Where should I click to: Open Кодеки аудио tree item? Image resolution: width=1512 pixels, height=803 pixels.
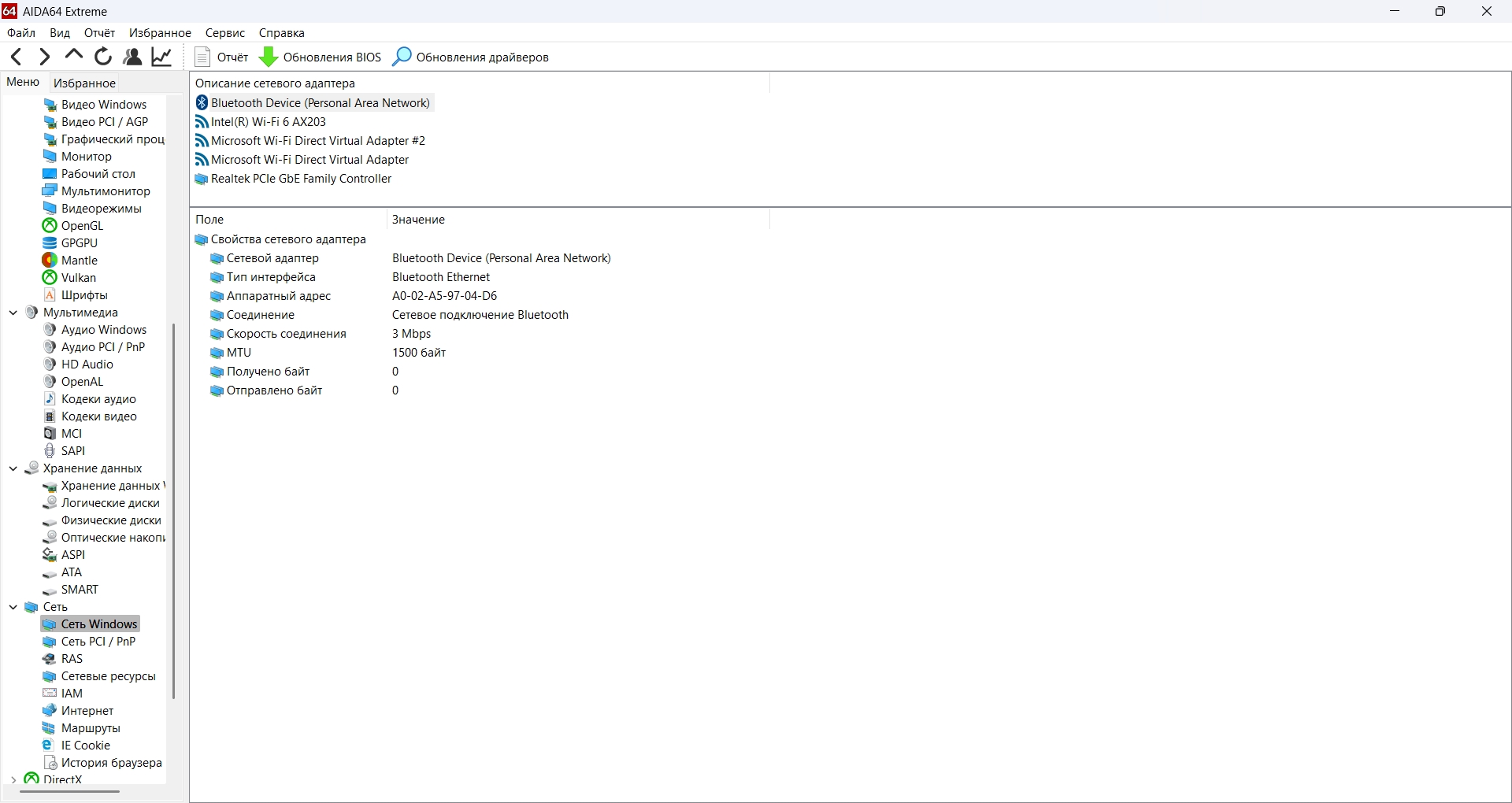coord(90,399)
